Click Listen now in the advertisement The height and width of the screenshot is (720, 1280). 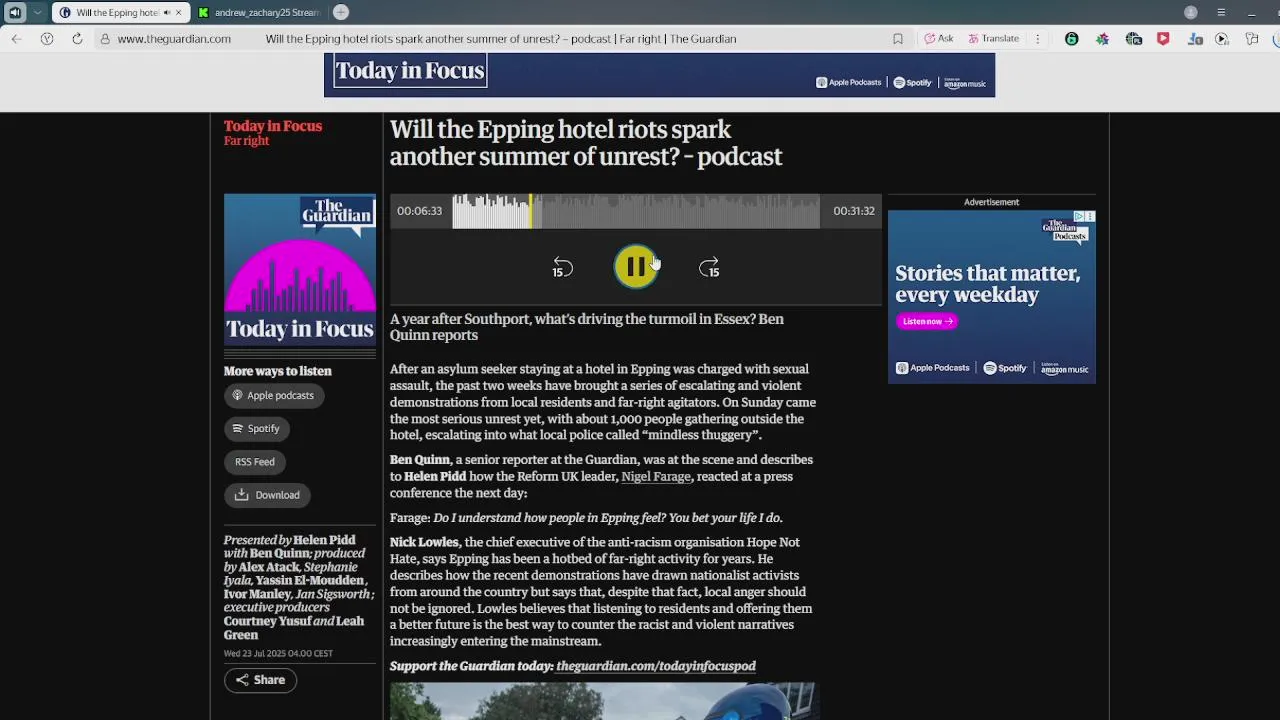[927, 321]
